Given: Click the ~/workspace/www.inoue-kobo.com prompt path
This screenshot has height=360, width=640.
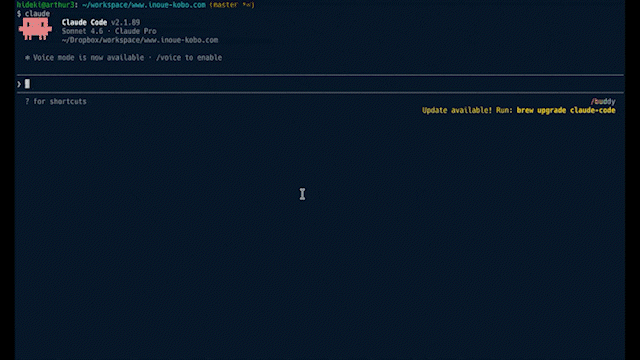Looking at the screenshot, I should 144,5.
